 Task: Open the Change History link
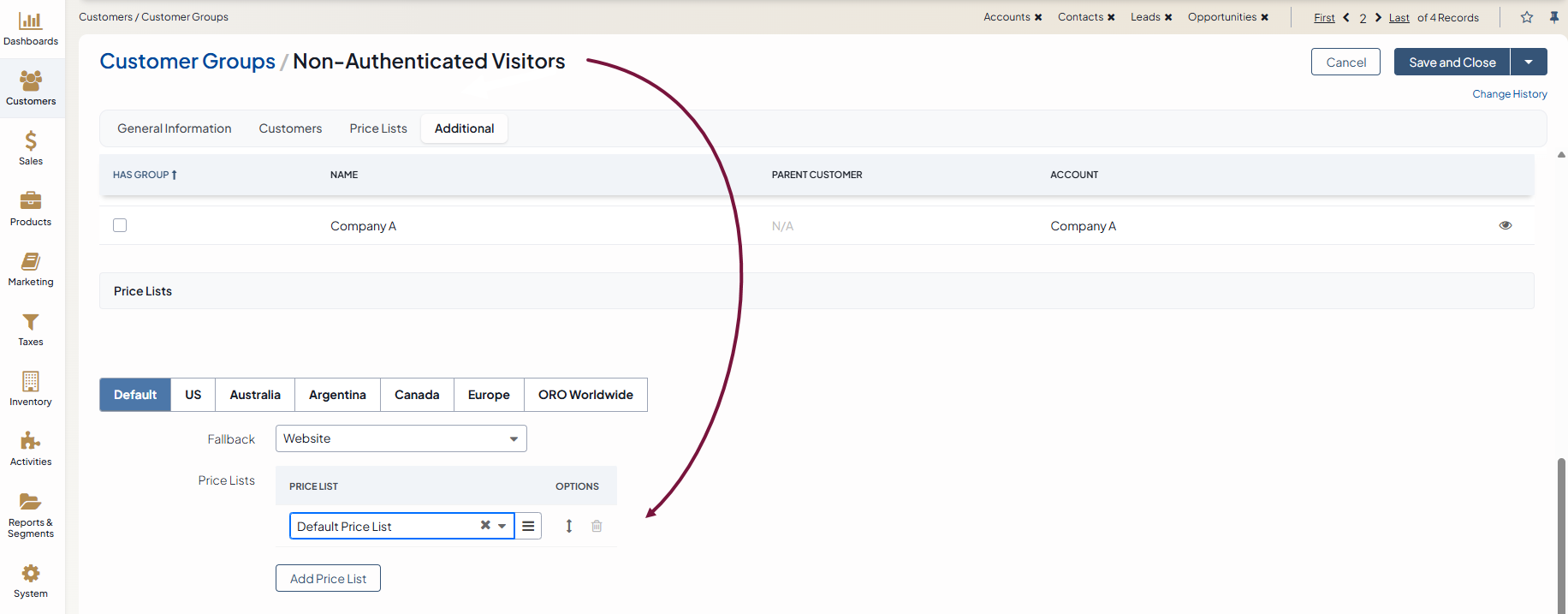(1509, 94)
